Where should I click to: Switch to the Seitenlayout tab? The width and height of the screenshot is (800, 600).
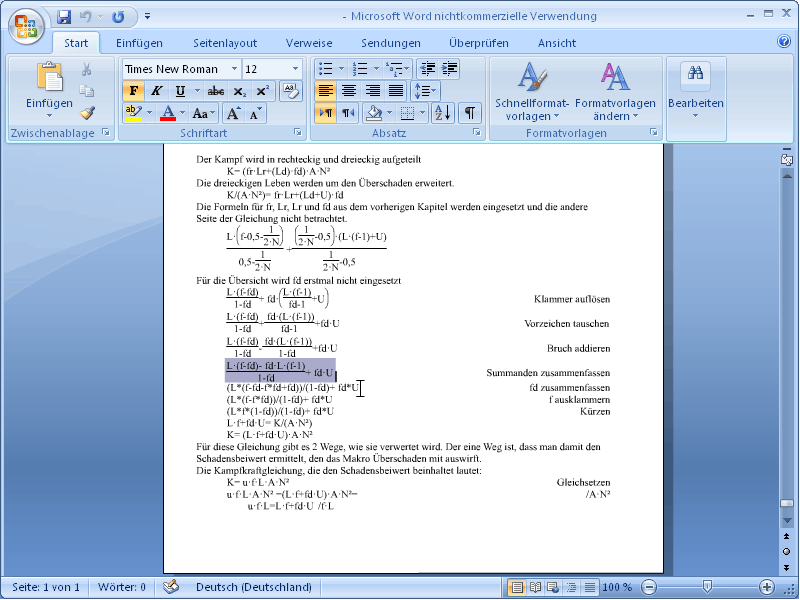(225, 43)
